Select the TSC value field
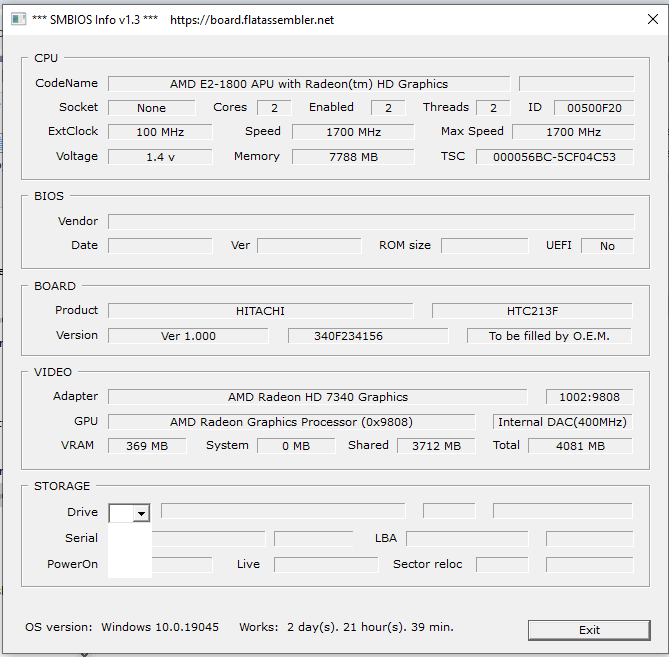The height and width of the screenshot is (657, 669). point(555,157)
